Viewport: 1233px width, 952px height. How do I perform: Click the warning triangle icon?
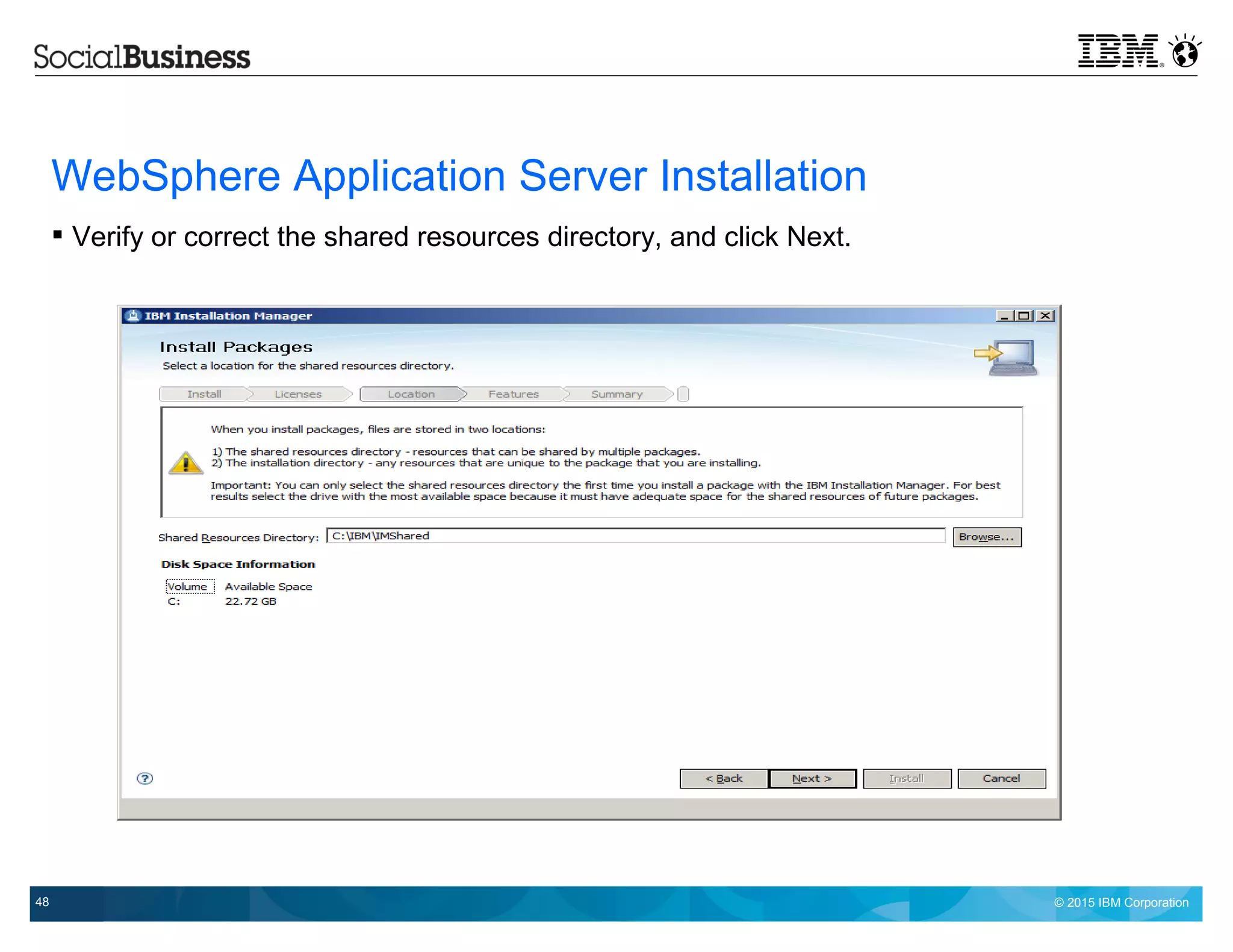click(185, 463)
